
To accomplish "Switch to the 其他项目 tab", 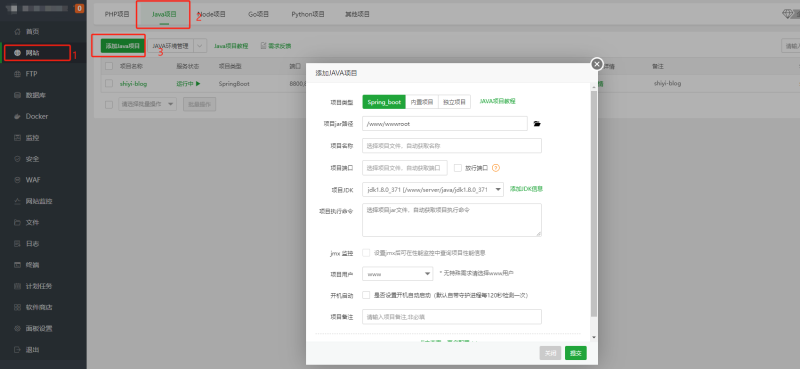I will point(357,14).
